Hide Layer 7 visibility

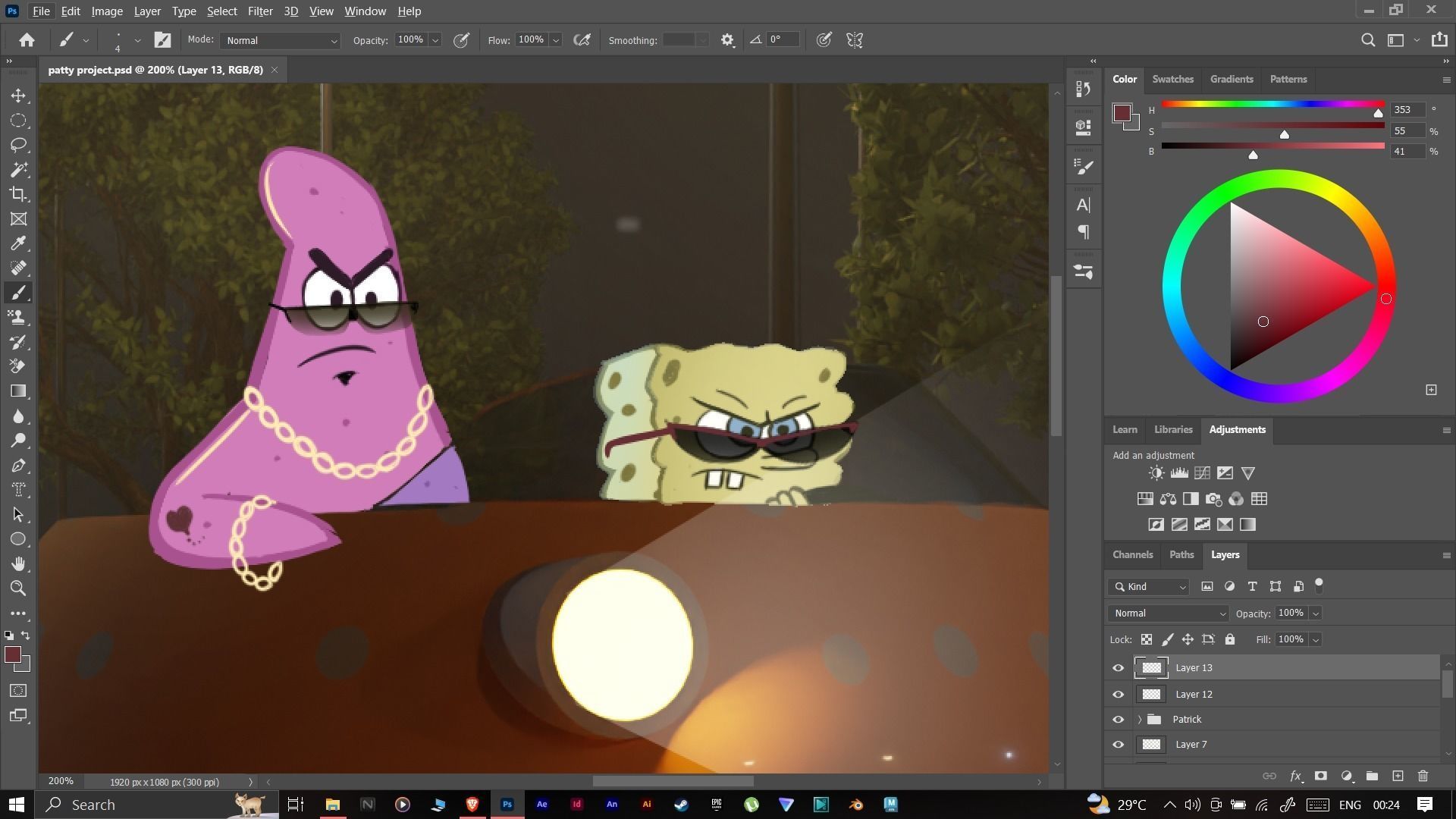[x=1118, y=745]
